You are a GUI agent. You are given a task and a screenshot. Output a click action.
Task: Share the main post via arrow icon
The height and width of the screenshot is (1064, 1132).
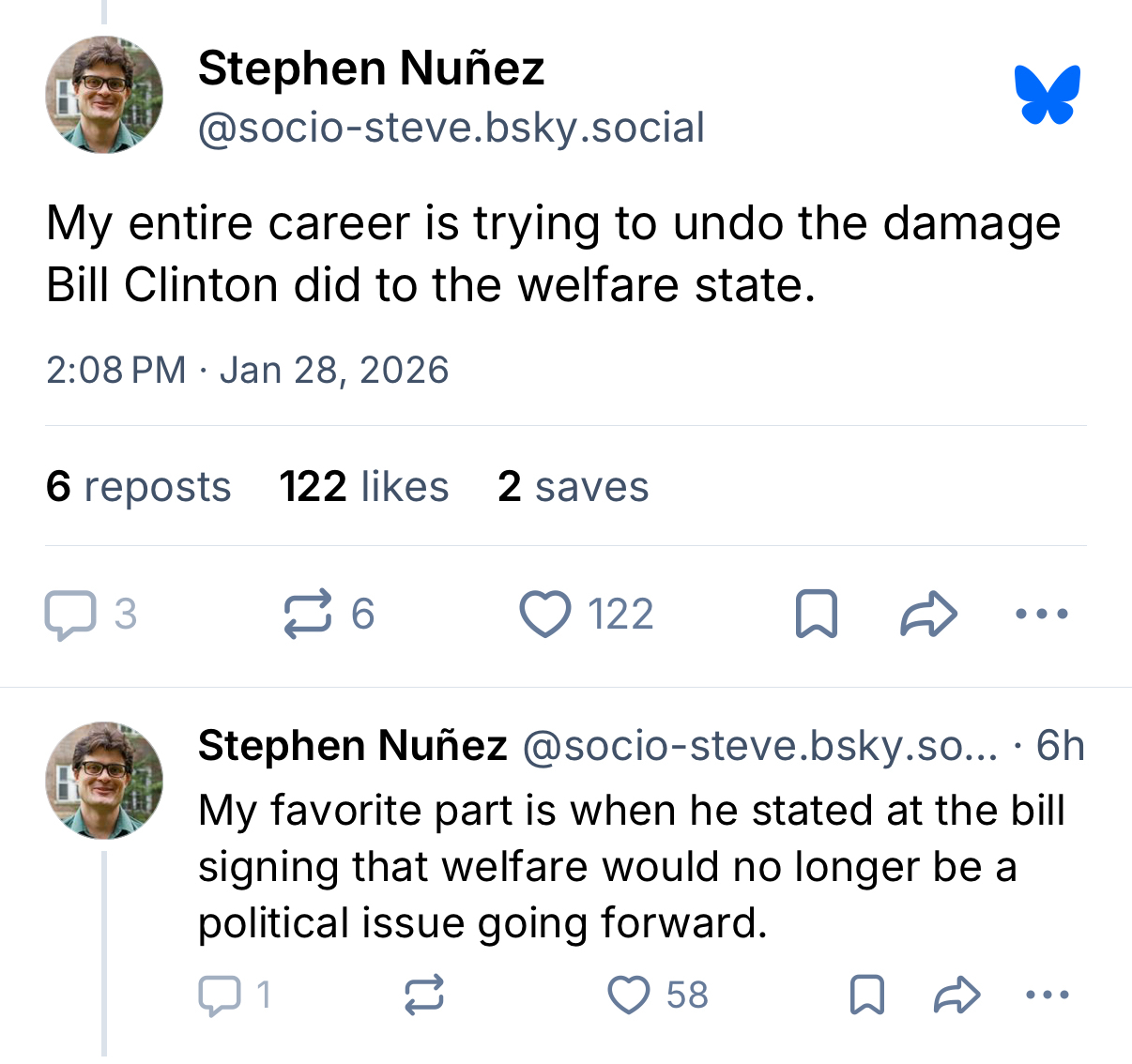coord(928,615)
